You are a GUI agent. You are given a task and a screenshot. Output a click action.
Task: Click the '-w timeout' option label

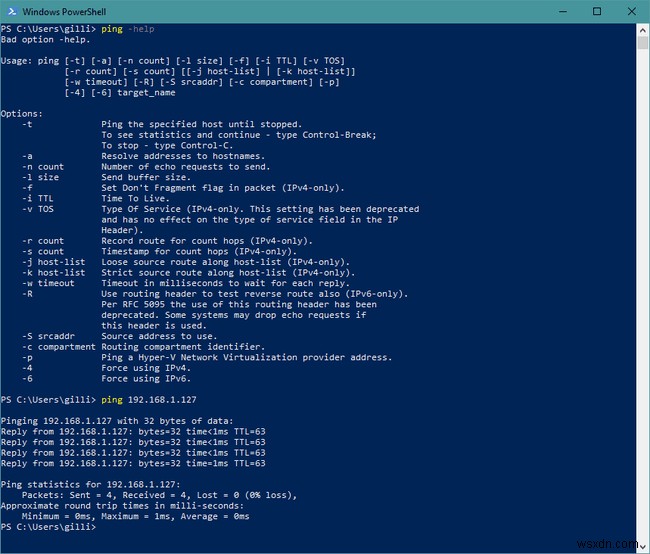(48, 283)
